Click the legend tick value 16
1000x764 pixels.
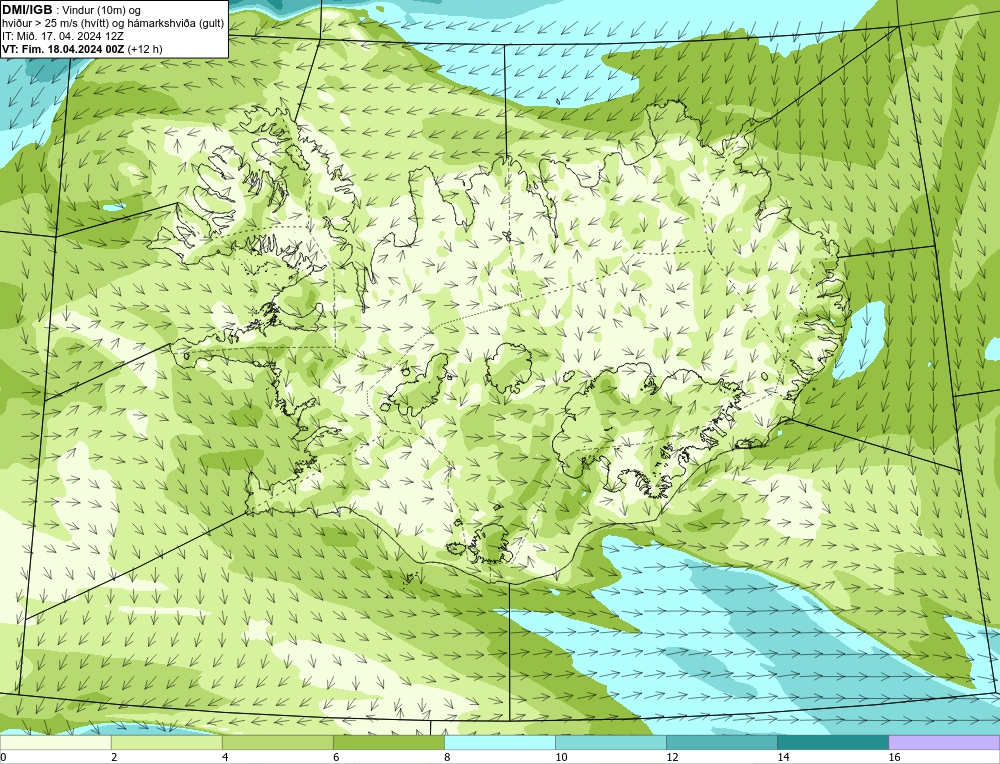pyautogui.click(x=894, y=757)
